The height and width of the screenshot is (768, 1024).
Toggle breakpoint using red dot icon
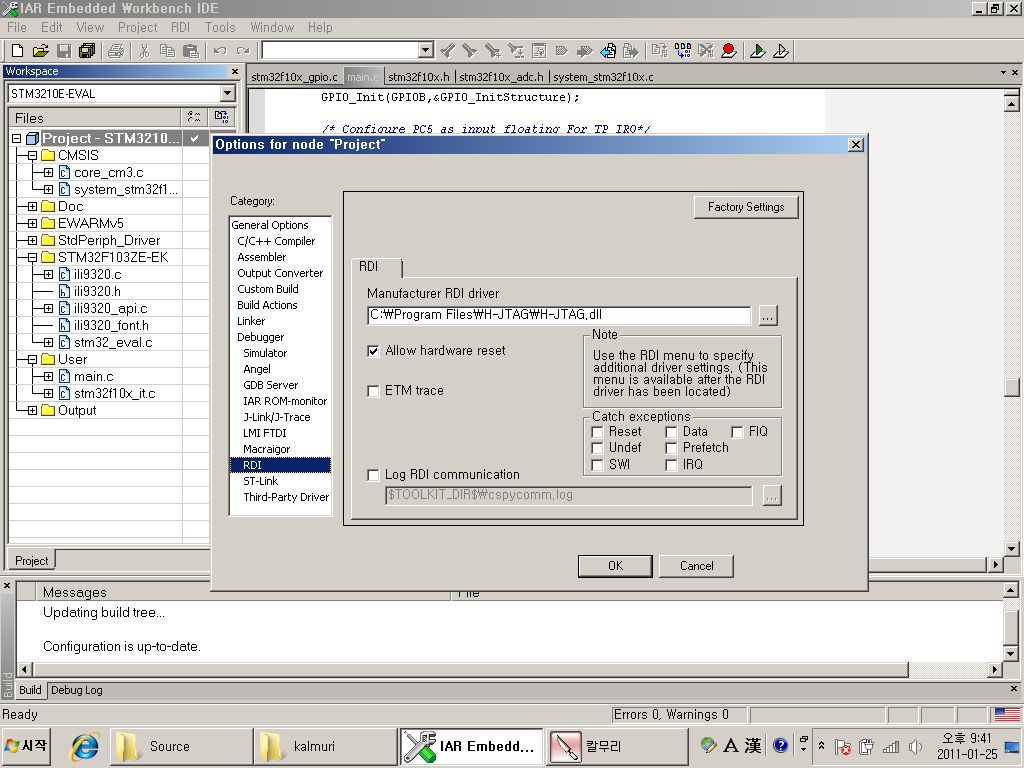[x=729, y=50]
